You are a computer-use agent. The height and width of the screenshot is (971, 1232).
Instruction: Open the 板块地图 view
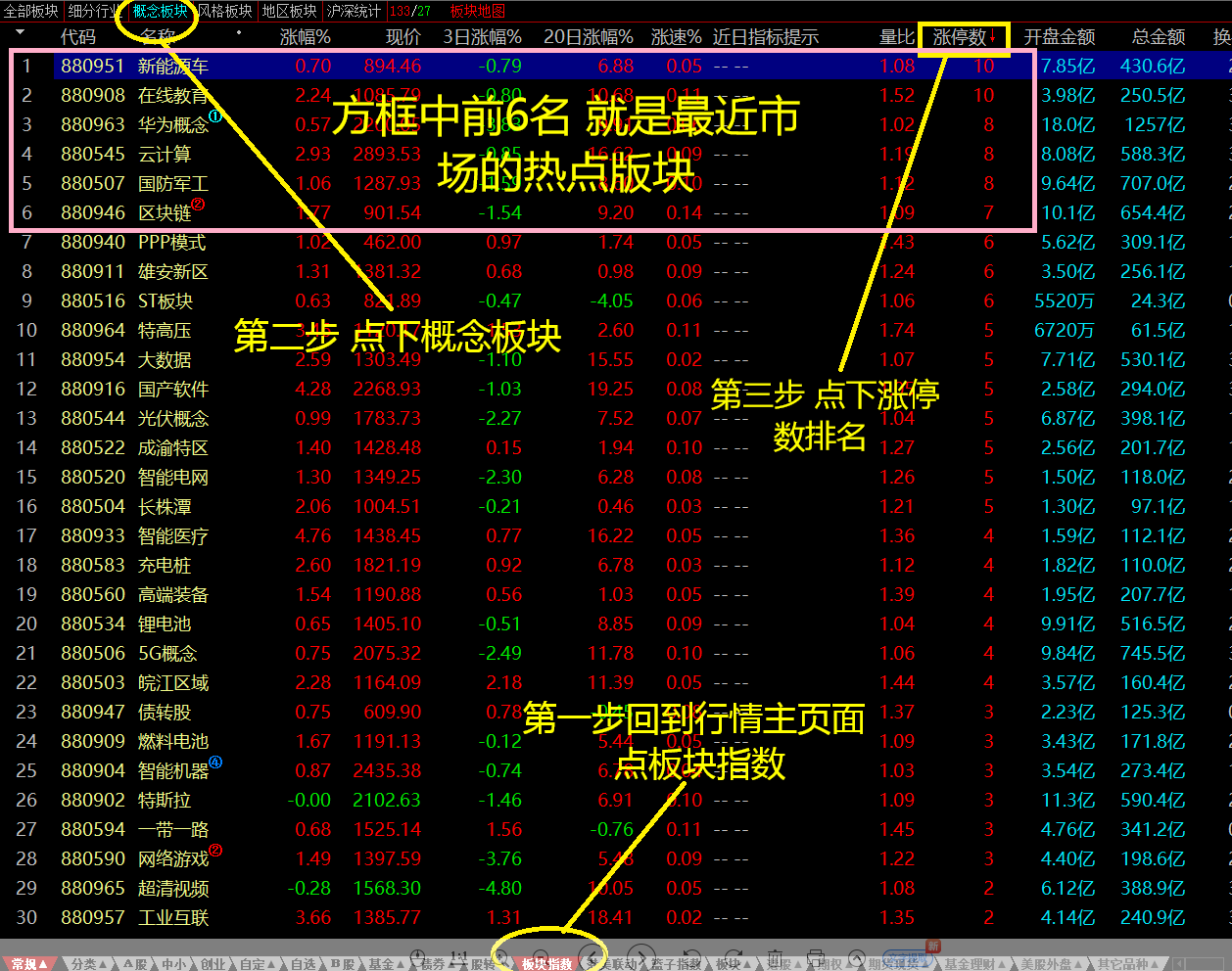477,10
